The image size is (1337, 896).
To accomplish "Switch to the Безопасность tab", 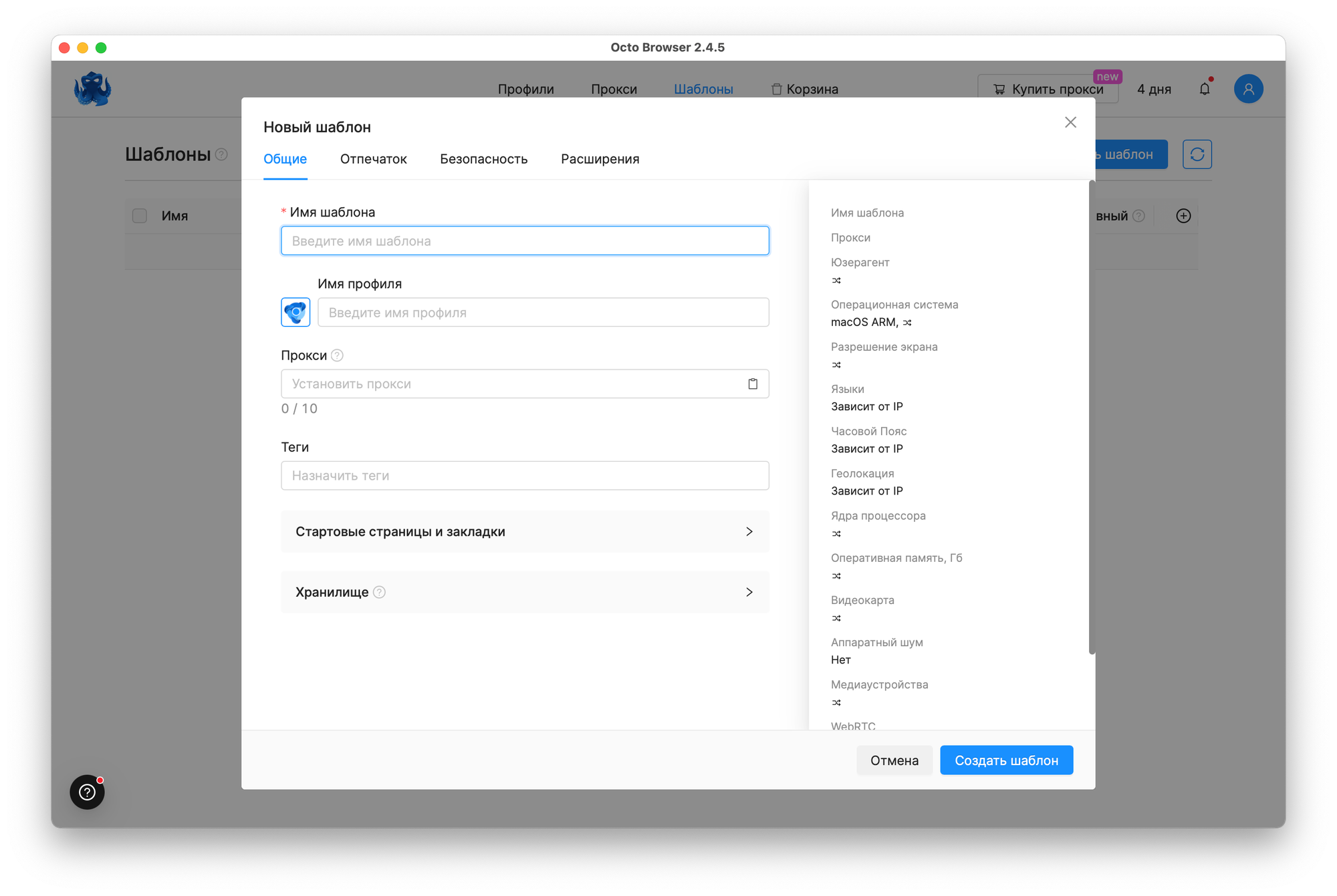I will [483, 159].
